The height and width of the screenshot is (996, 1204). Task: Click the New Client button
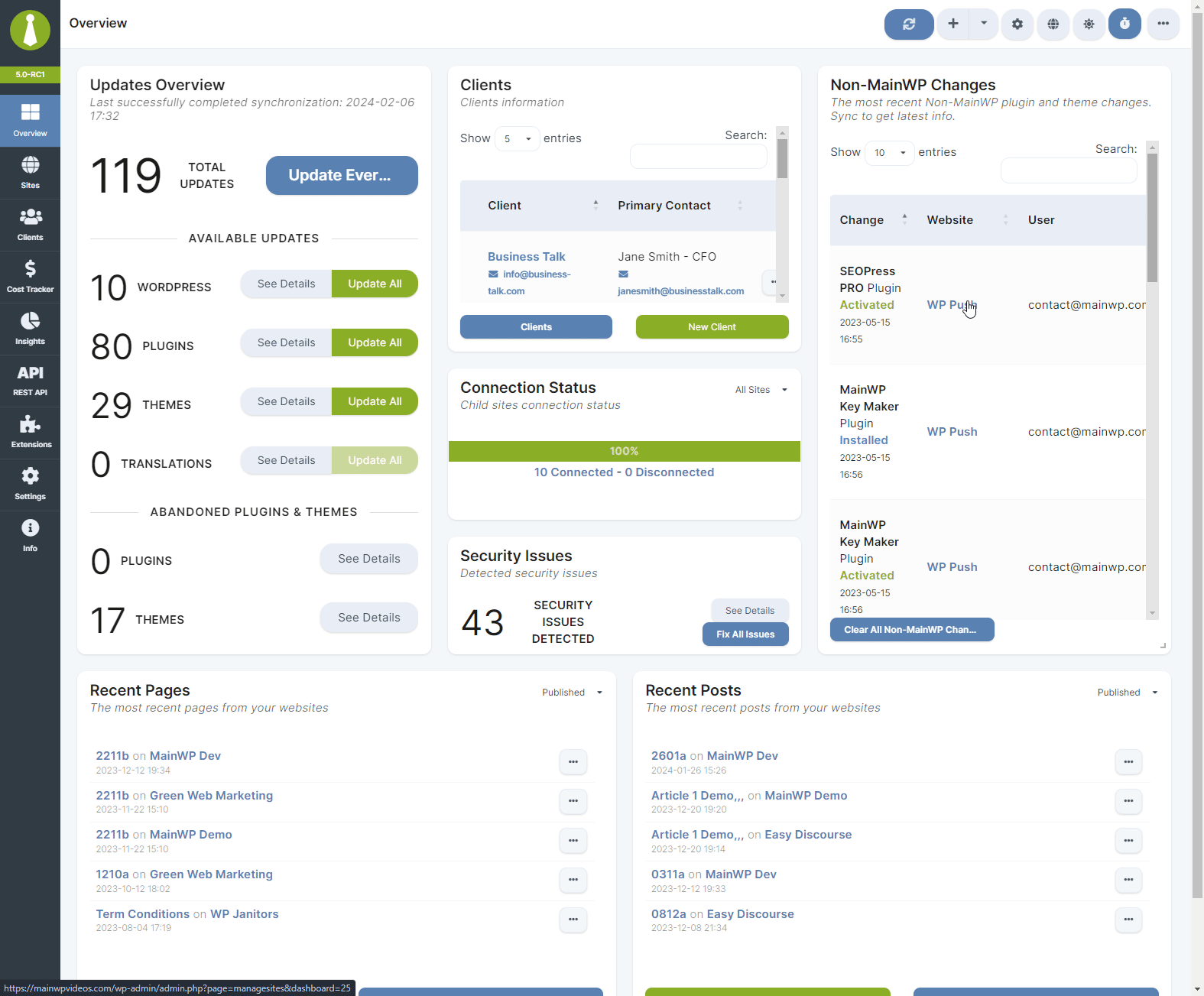coord(712,327)
